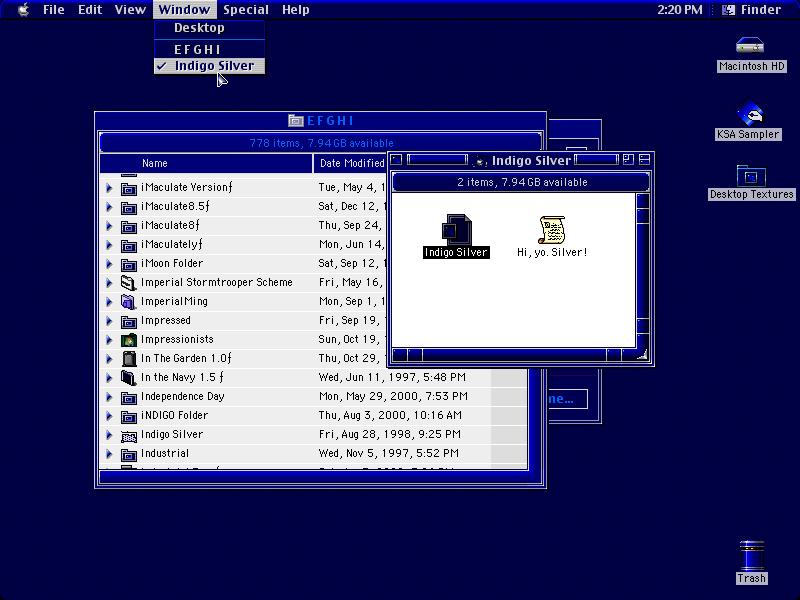Select Independence Day row name

[183, 396]
